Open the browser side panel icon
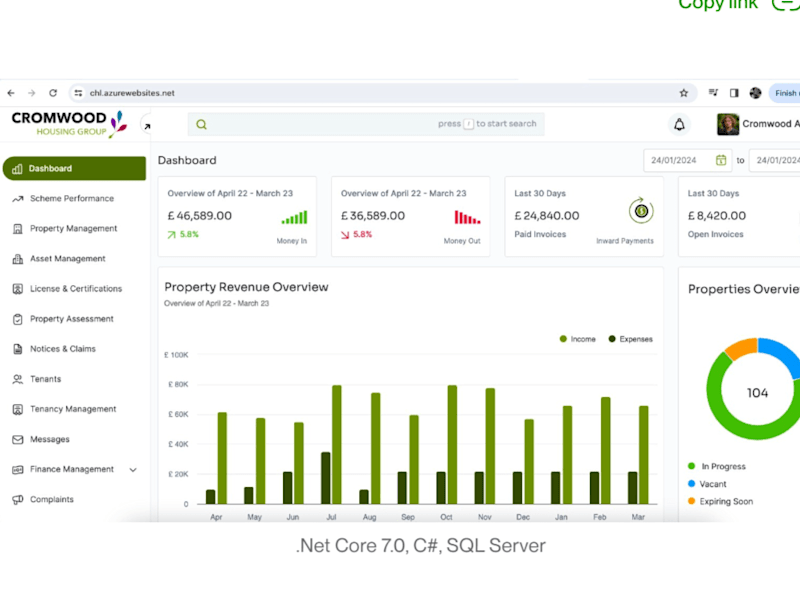This screenshot has height=600, width=800. (x=734, y=93)
